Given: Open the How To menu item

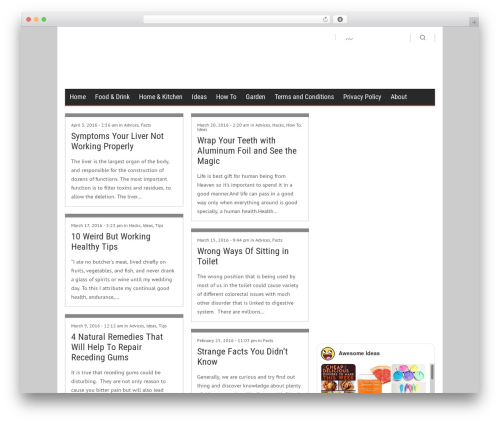Looking at the screenshot, I should point(226,97).
